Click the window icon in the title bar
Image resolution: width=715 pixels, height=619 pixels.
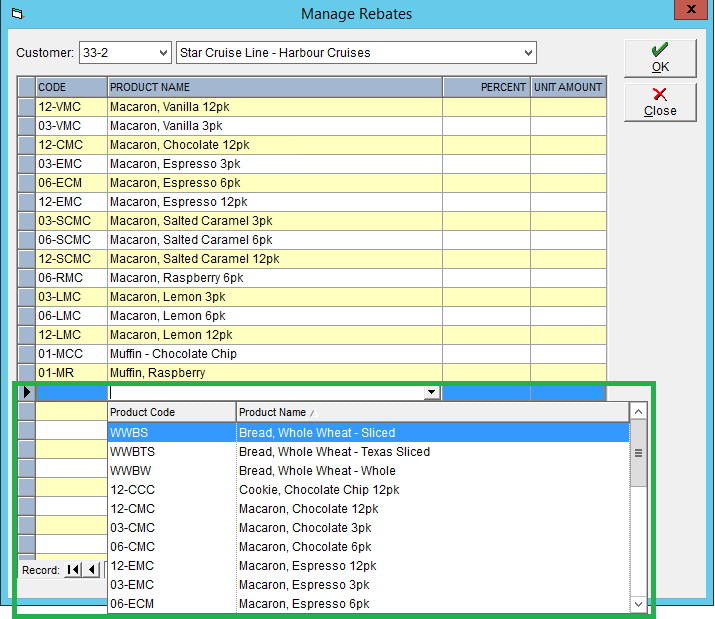(17, 14)
